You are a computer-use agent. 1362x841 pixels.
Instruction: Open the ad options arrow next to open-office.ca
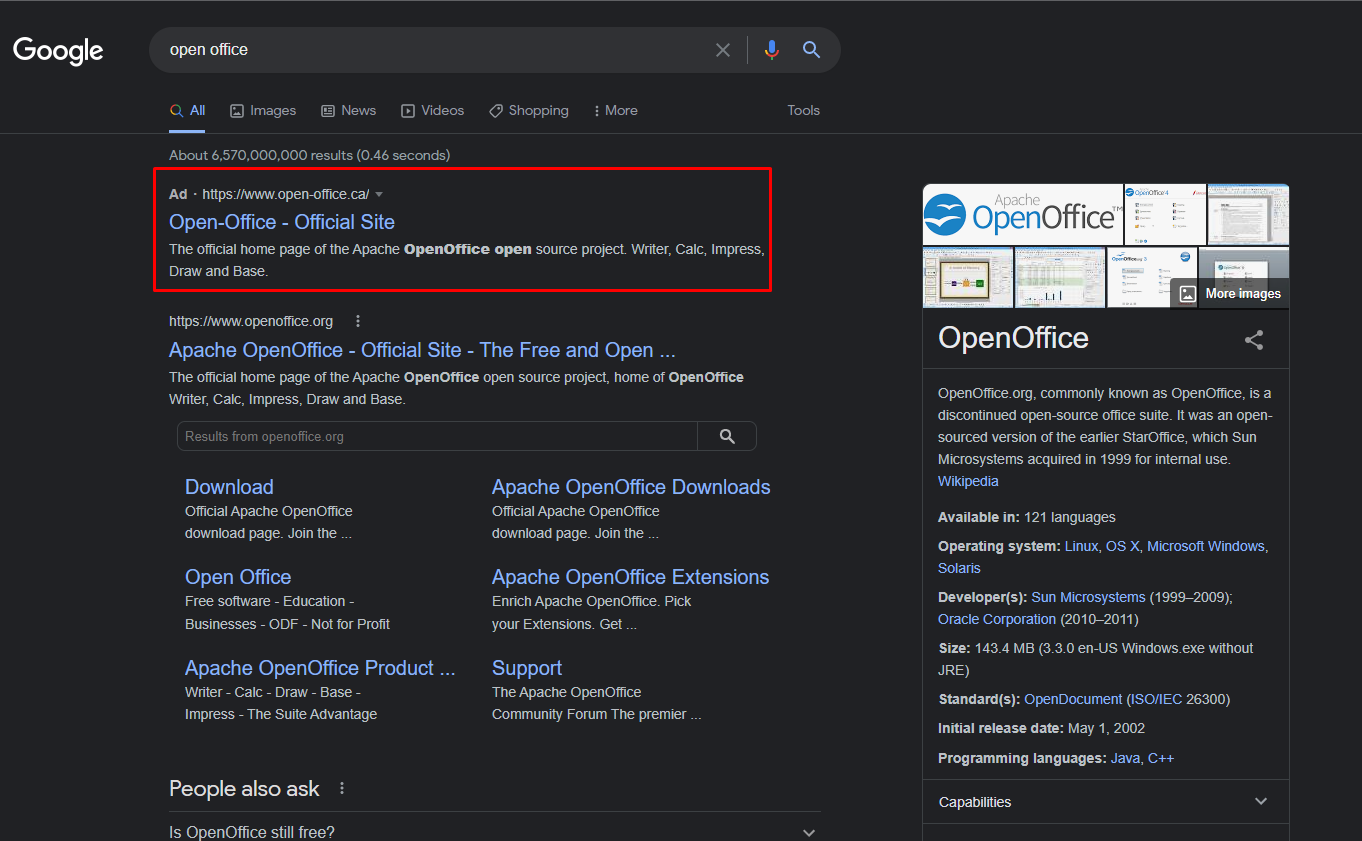(379, 194)
